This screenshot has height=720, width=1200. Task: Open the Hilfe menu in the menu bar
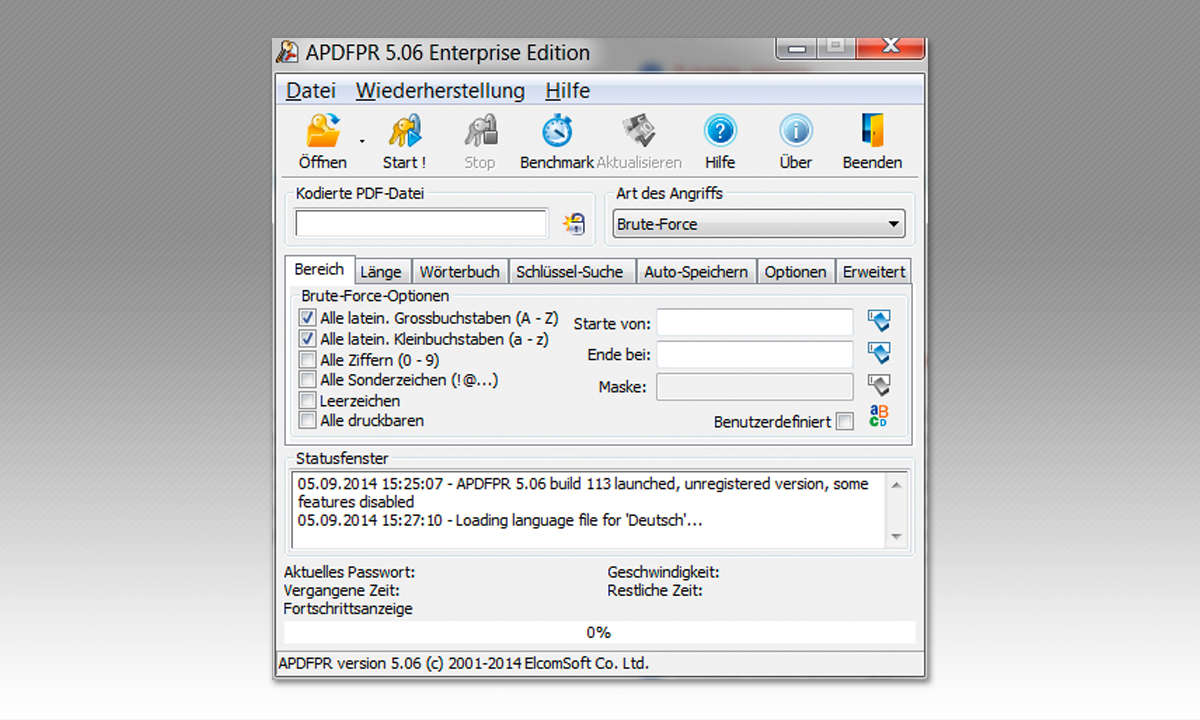tap(568, 91)
